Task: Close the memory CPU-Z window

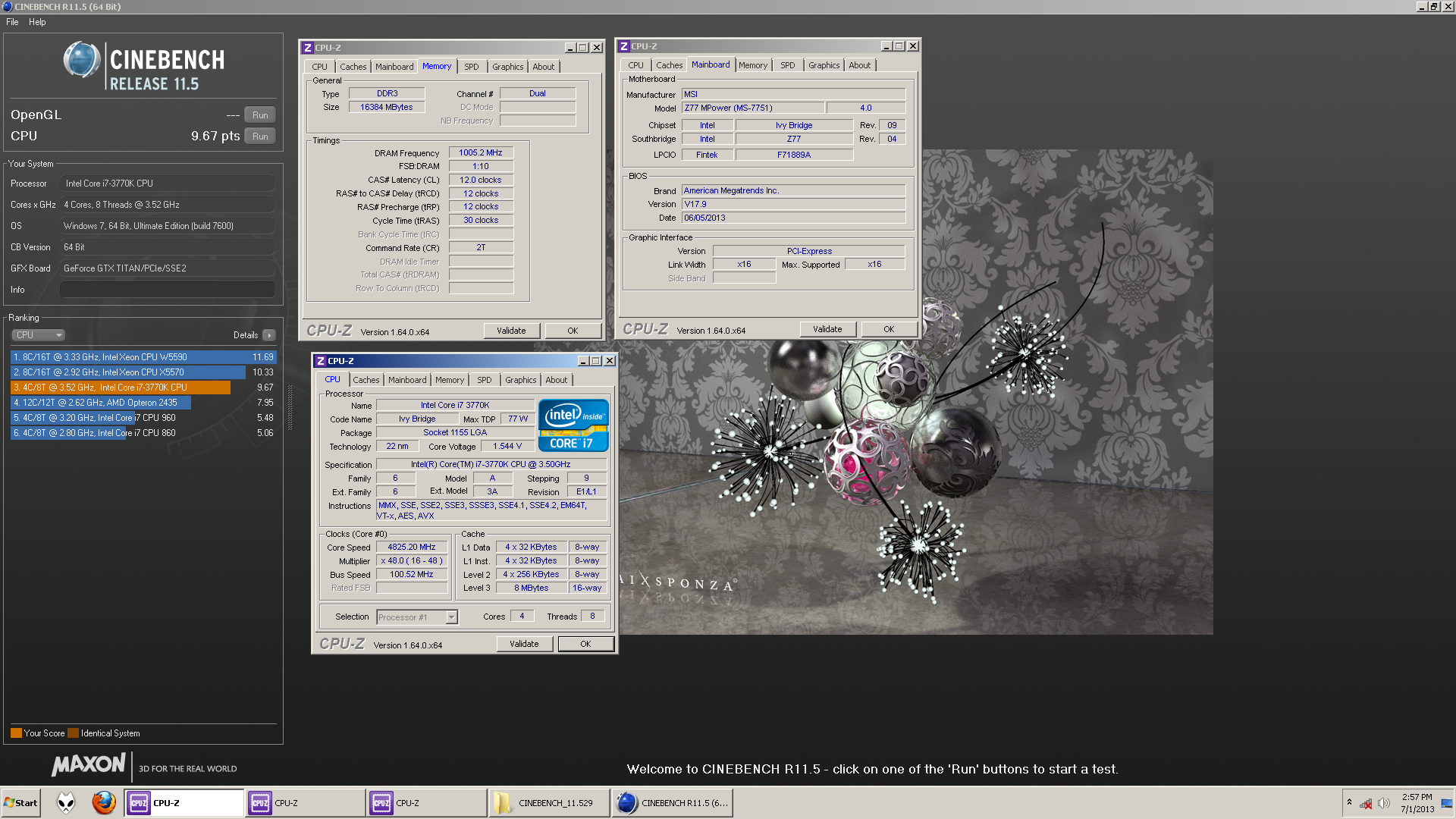Action: (x=597, y=48)
